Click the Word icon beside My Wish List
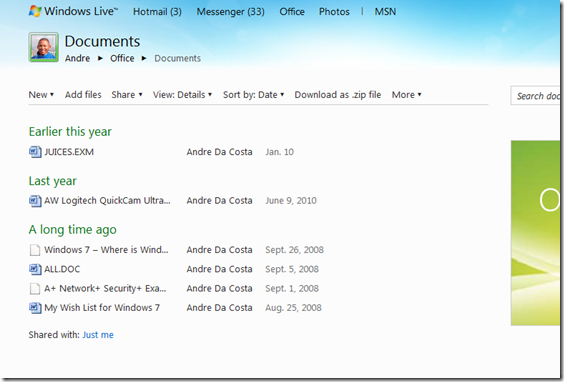Image resolution: width=564 pixels, height=382 pixels. [35, 308]
